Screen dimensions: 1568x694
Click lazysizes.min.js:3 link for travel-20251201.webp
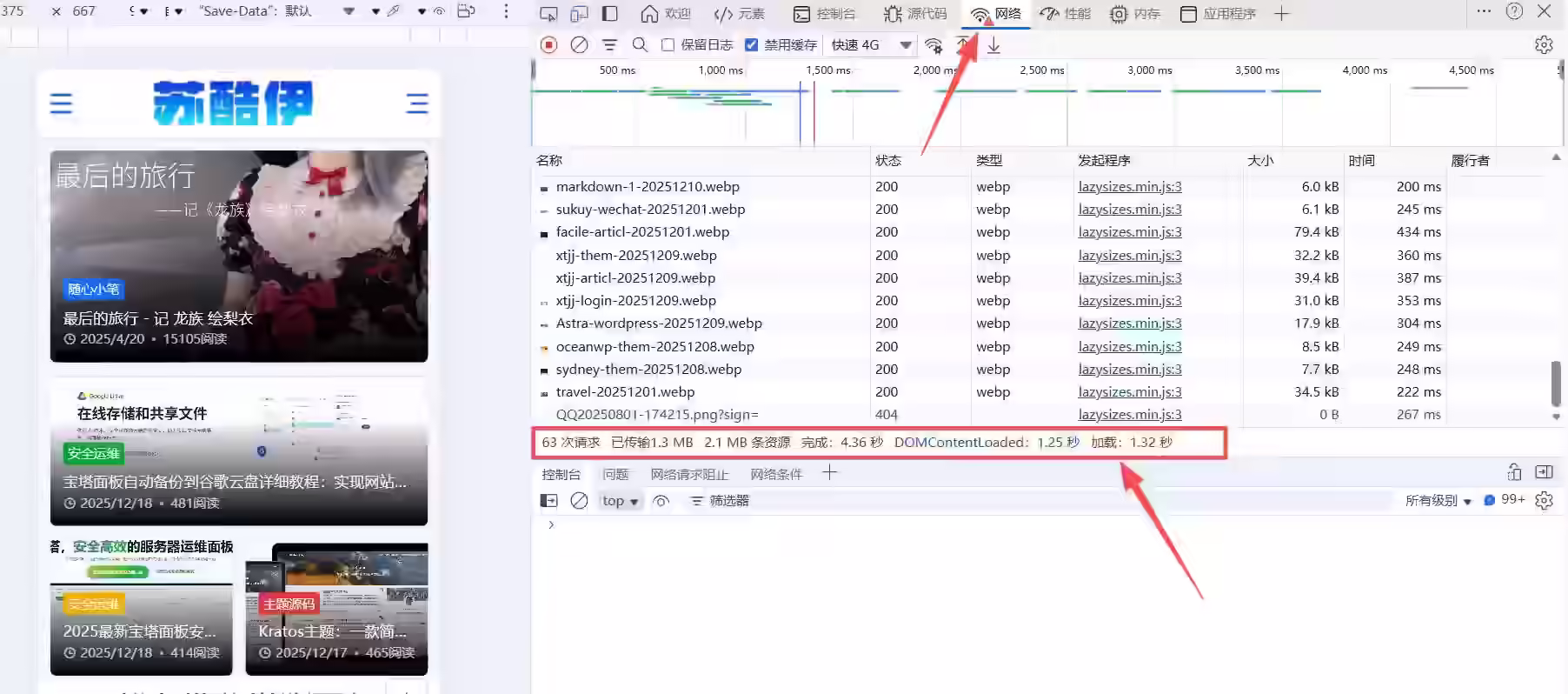[x=1130, y=392]
